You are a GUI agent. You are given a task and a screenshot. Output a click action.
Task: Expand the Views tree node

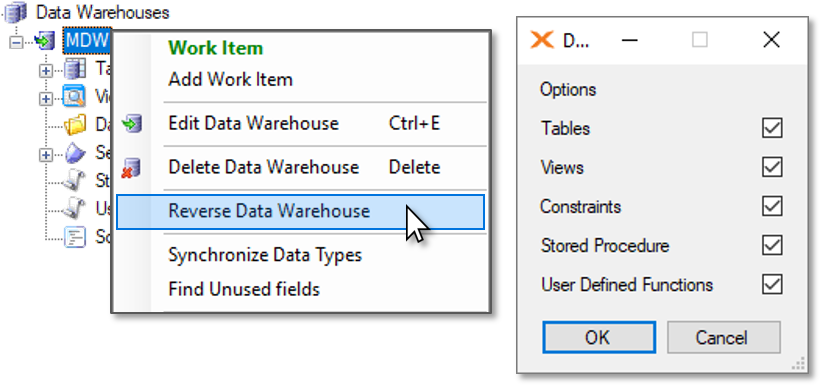(46, 98)
